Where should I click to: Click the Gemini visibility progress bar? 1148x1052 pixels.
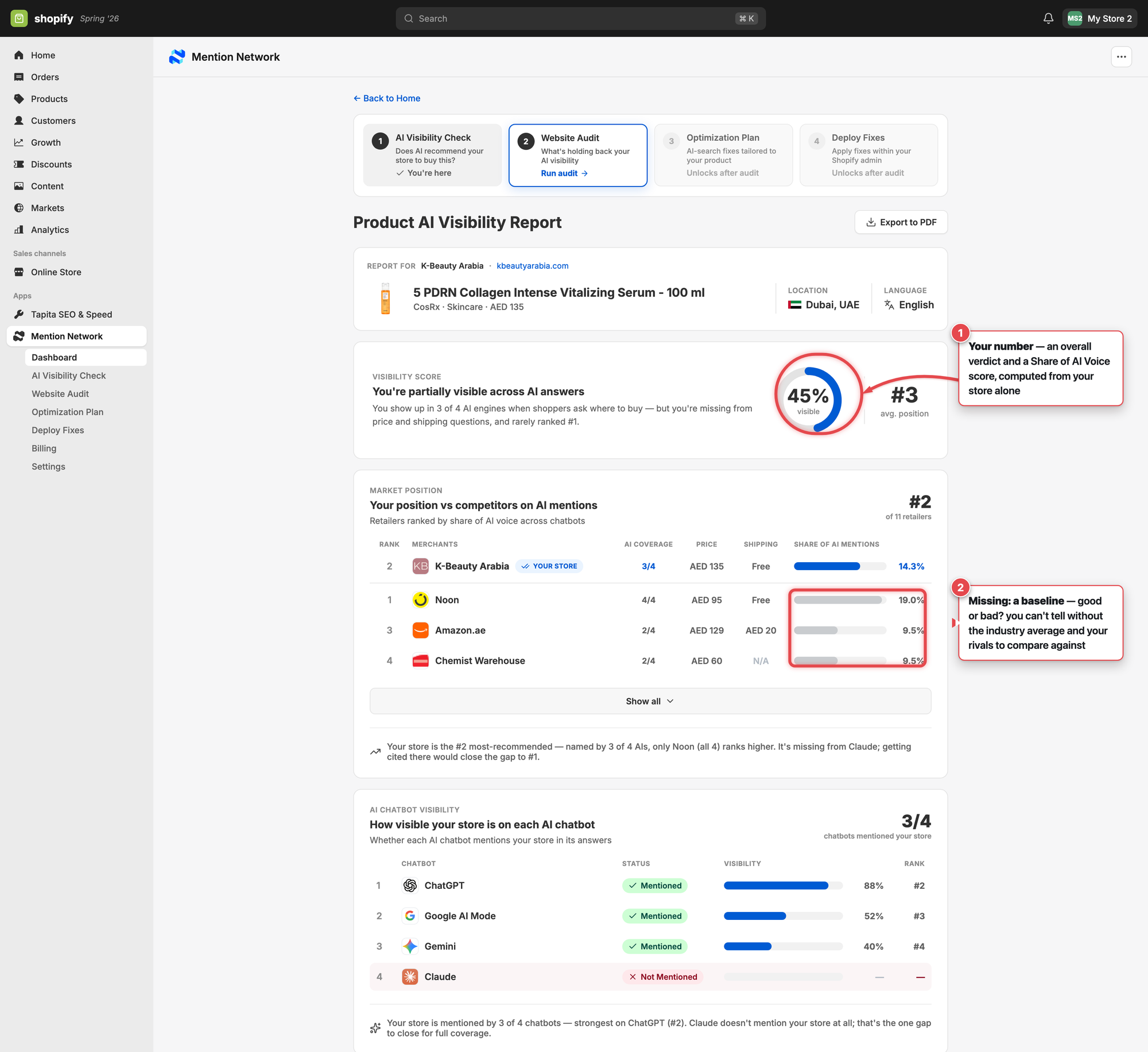[x=783, y=946]
